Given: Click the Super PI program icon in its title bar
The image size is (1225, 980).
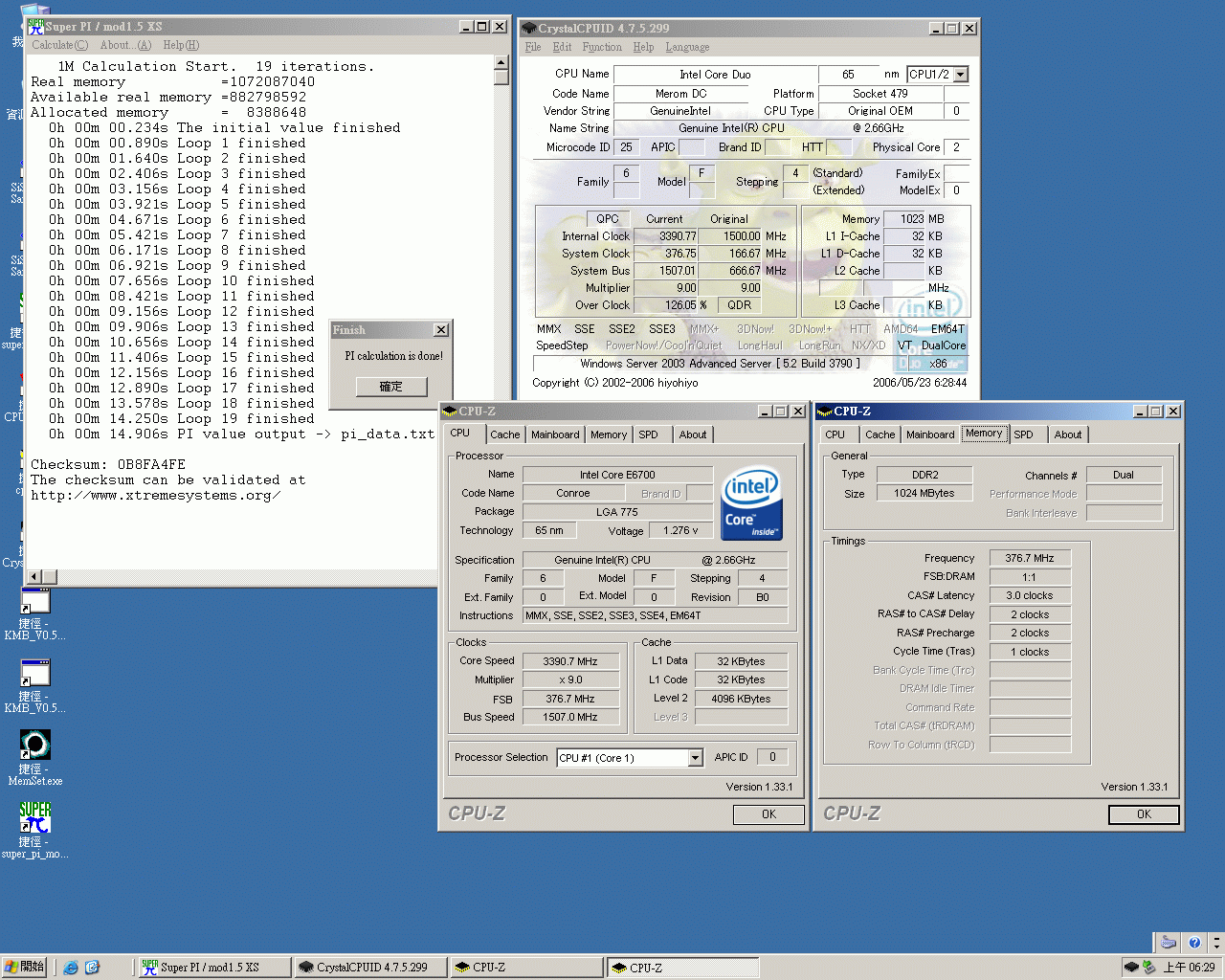Looking at the screenshot, I should 36,26.
